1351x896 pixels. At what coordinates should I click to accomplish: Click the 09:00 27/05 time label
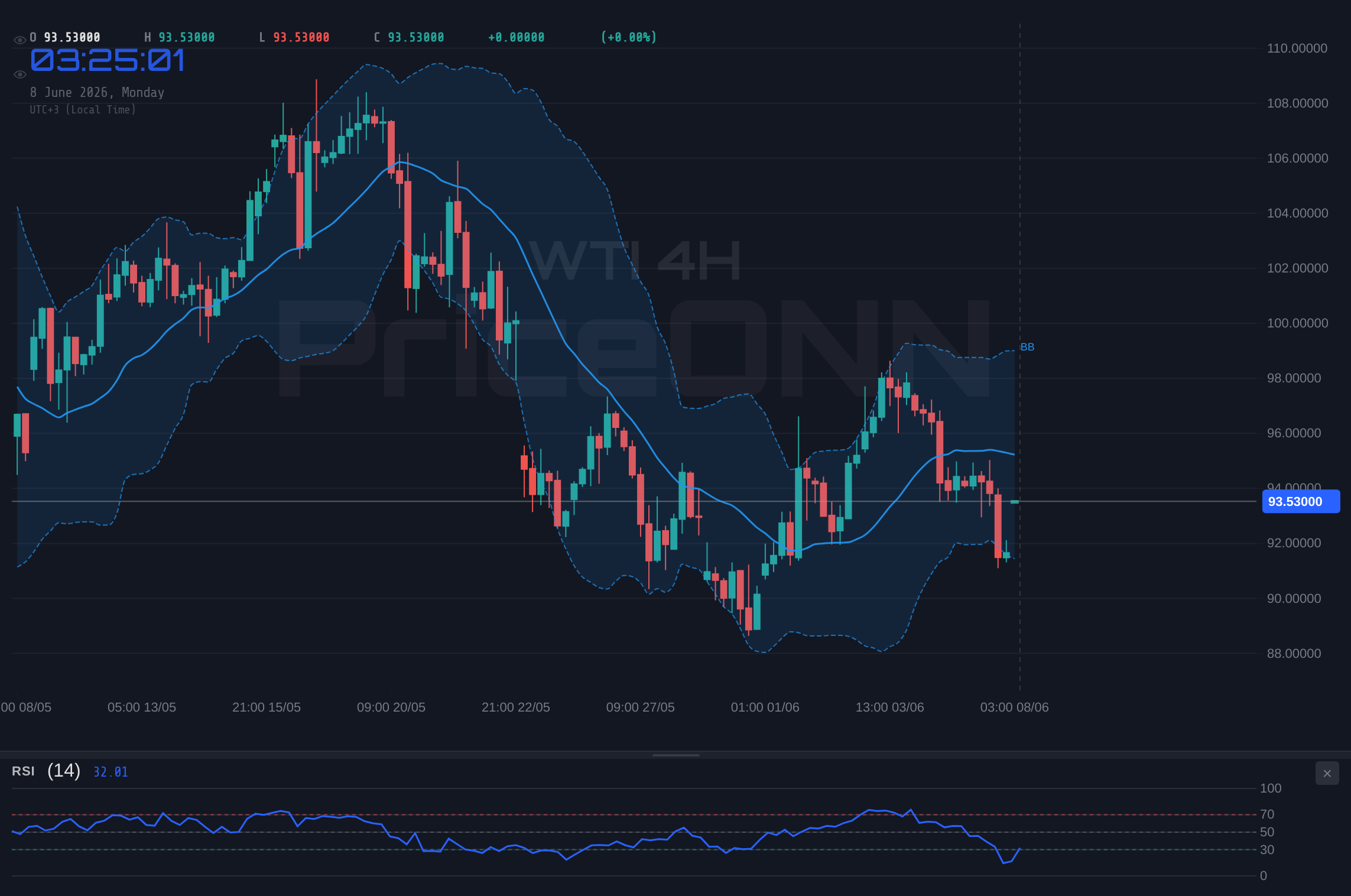(x=641, y=707)
